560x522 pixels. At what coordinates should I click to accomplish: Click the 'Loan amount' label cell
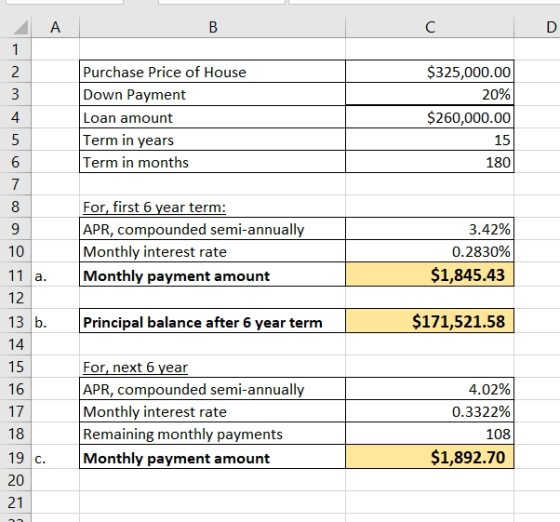click(x=212, y=117)
